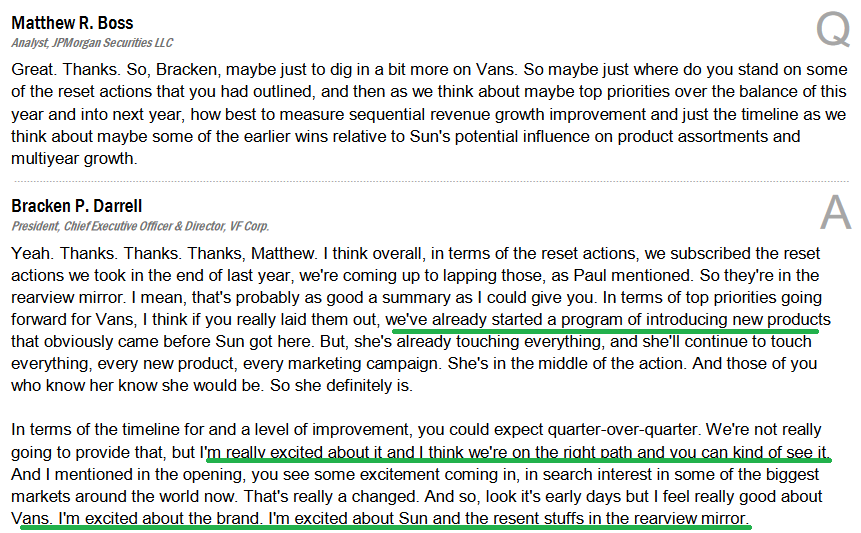Click 'multiyear growth' ending the question
861x533 pixels.
click(74, 159)
